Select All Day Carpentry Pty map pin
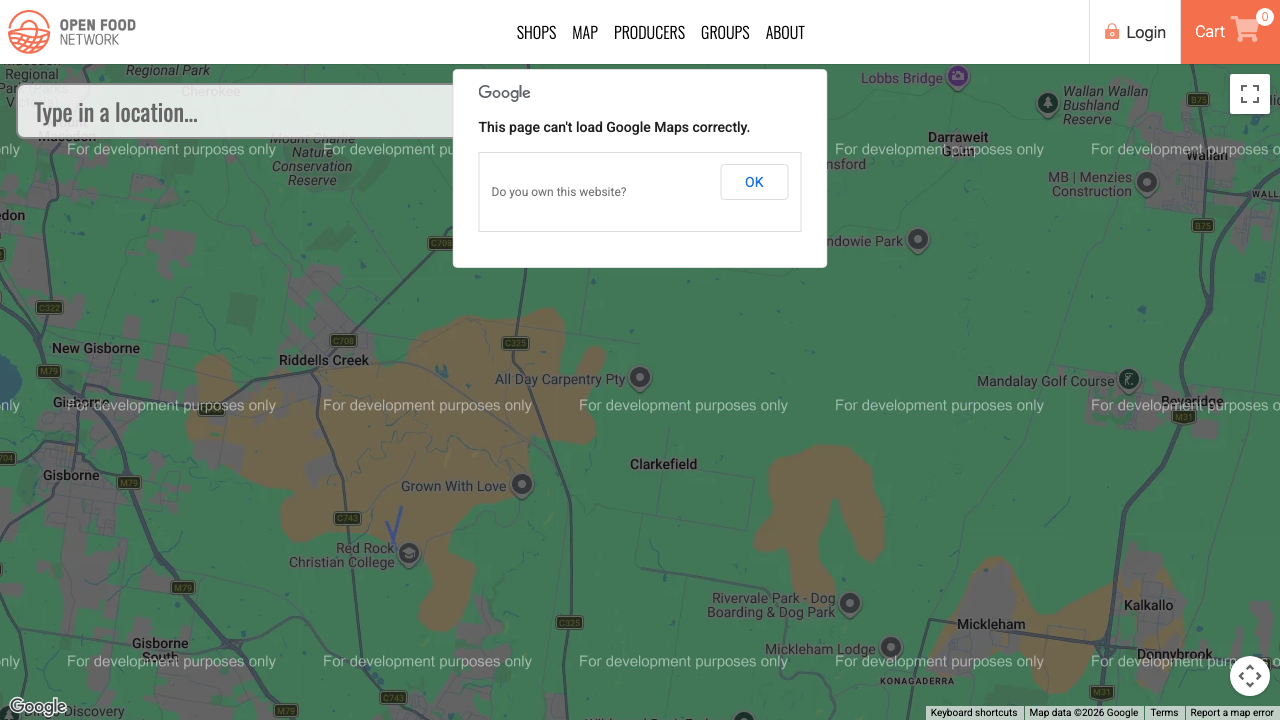The height and width of the screenshot is (720, 1280). pyautogui.click(x=640, y=379)
